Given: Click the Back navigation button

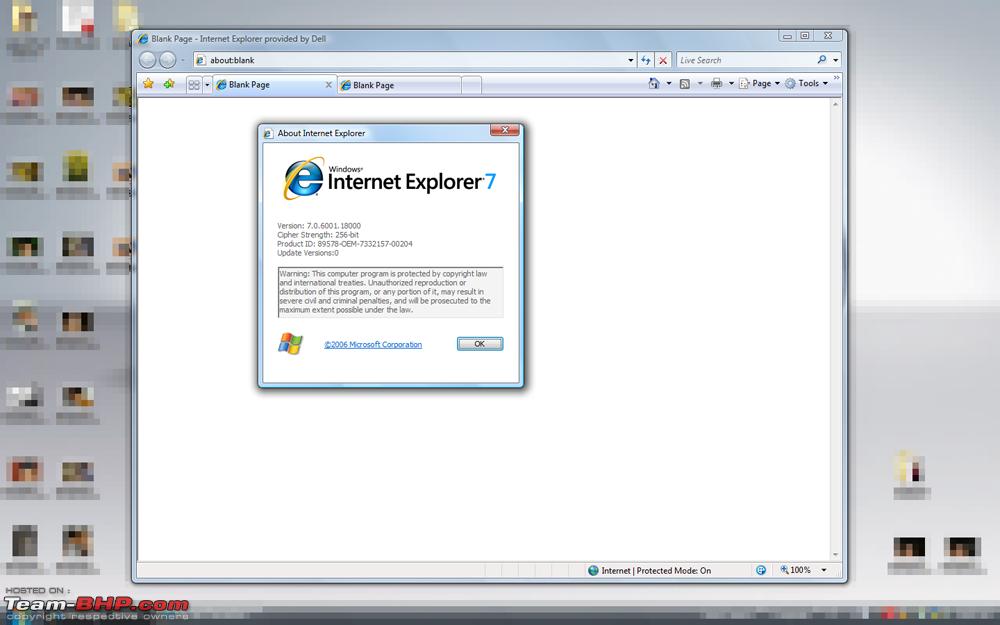Looking at the screenshot, I should (147, 60).
